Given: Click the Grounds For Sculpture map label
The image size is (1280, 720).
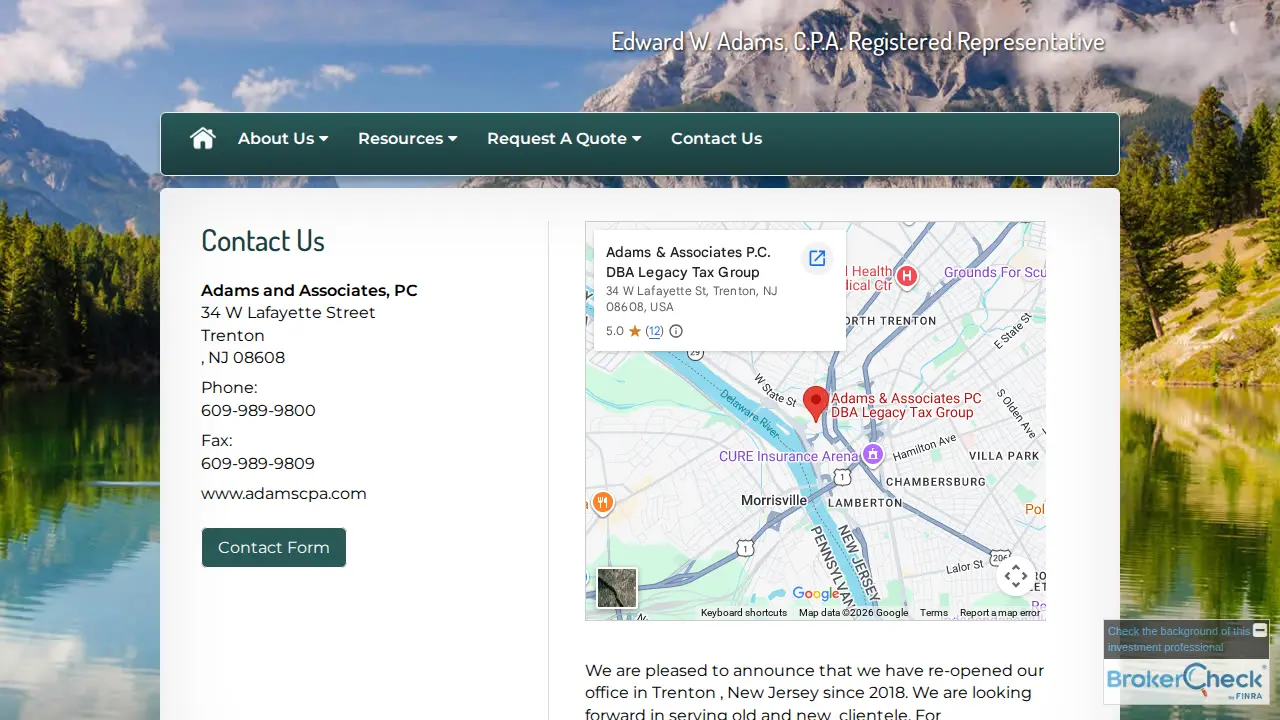Looking at the screenshot, I should tap(995, 272).
